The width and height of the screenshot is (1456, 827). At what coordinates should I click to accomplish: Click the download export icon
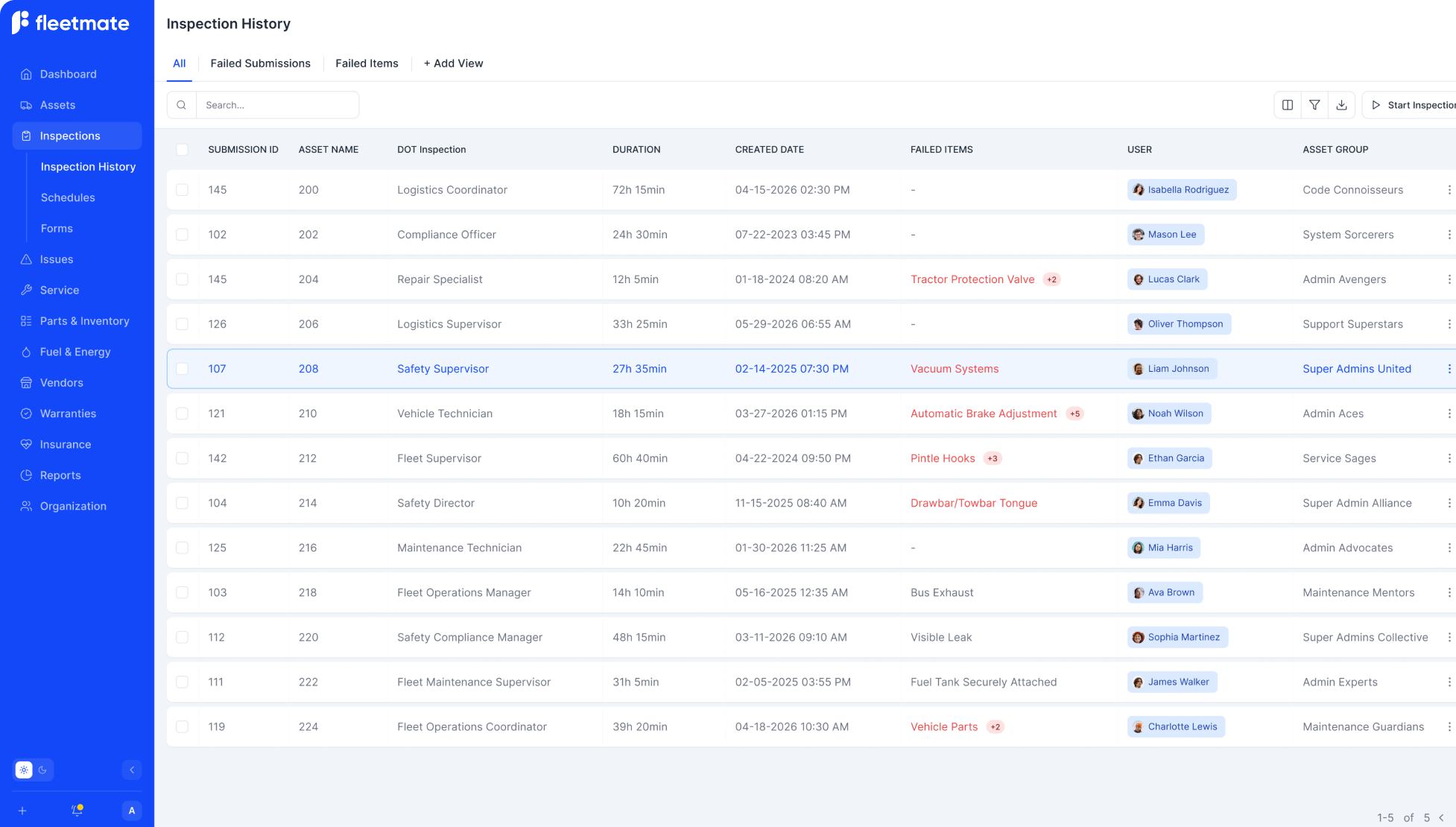click(x=1341, y=105)
